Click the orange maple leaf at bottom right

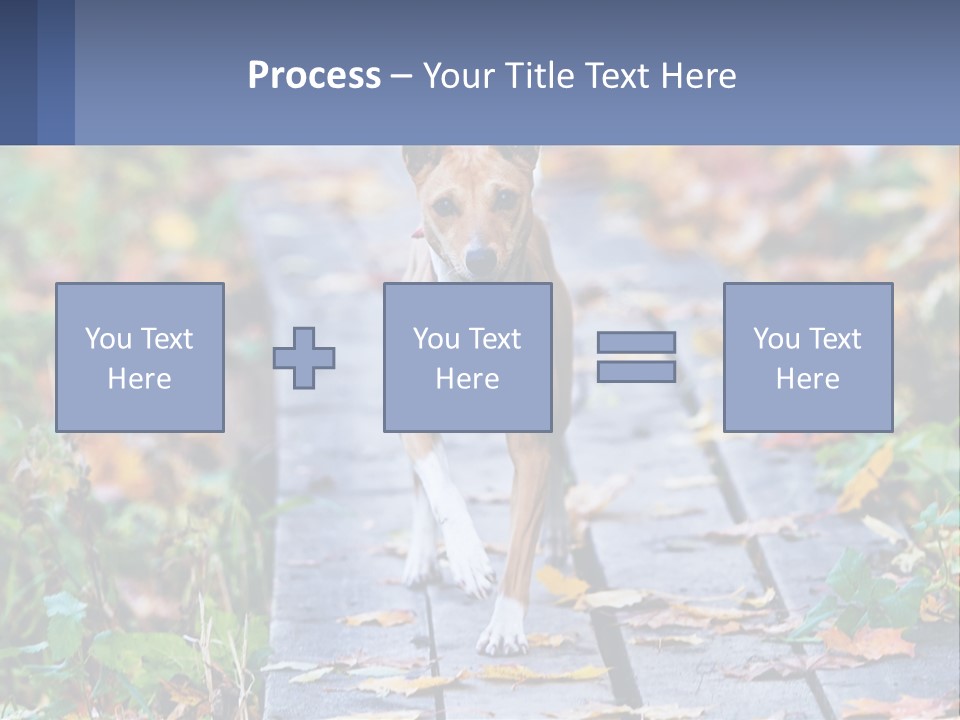point(868,644)
